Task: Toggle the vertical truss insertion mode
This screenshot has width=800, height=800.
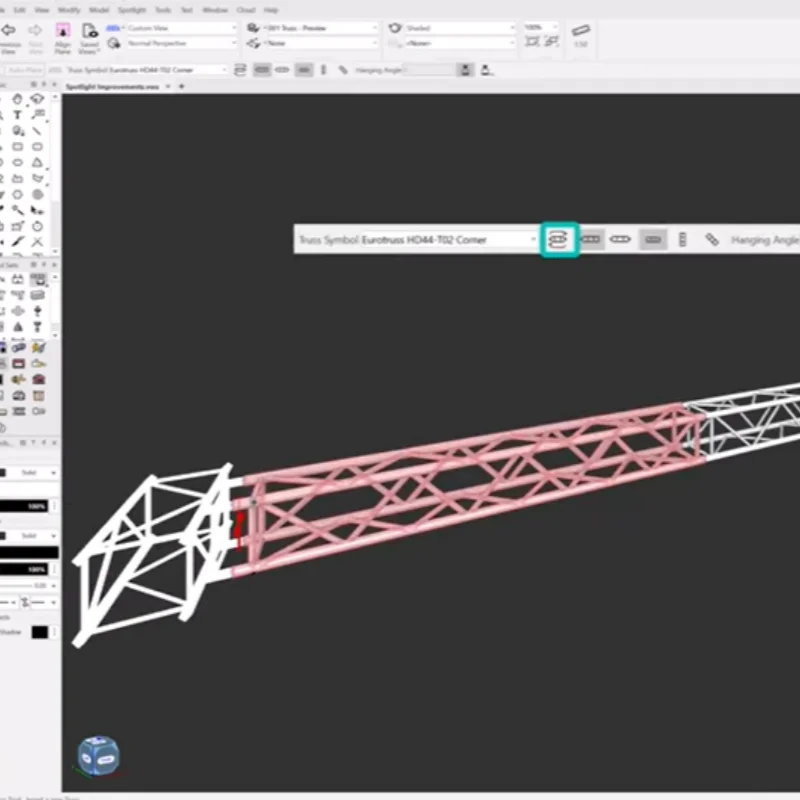Action: point(323,70)
